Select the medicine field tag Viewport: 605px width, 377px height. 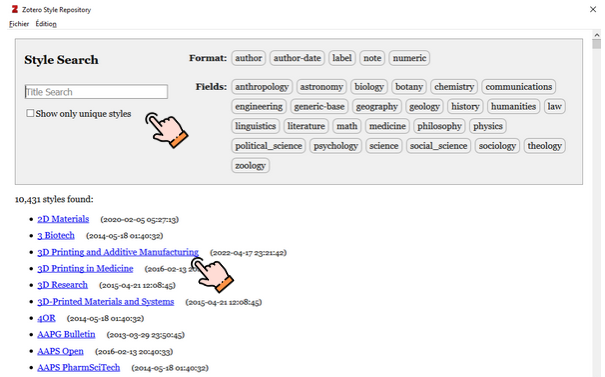387,126
